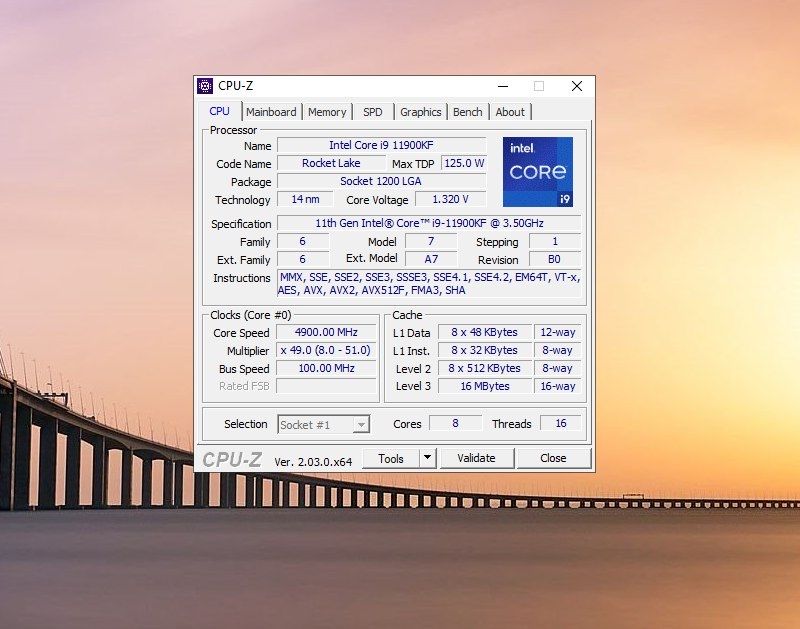Click the Level 3 16-way cell
This screenshot has width=800, height=629.
(x=558, y=386)
